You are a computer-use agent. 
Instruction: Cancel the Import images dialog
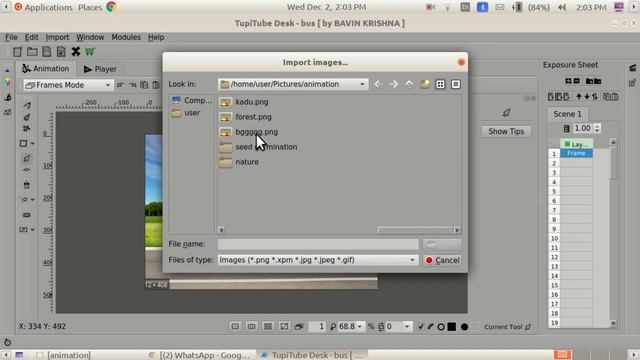pyautogui.click(x=442, y=260)
